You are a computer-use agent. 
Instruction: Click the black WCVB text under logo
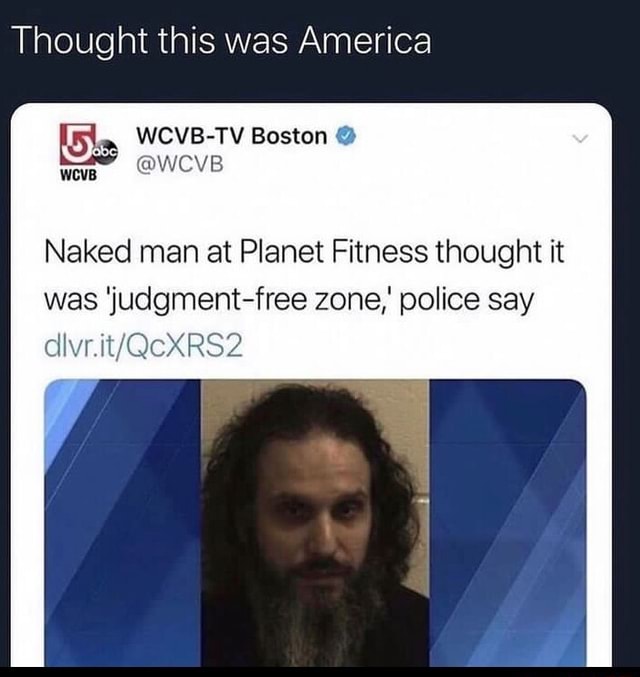pos(79,175)
